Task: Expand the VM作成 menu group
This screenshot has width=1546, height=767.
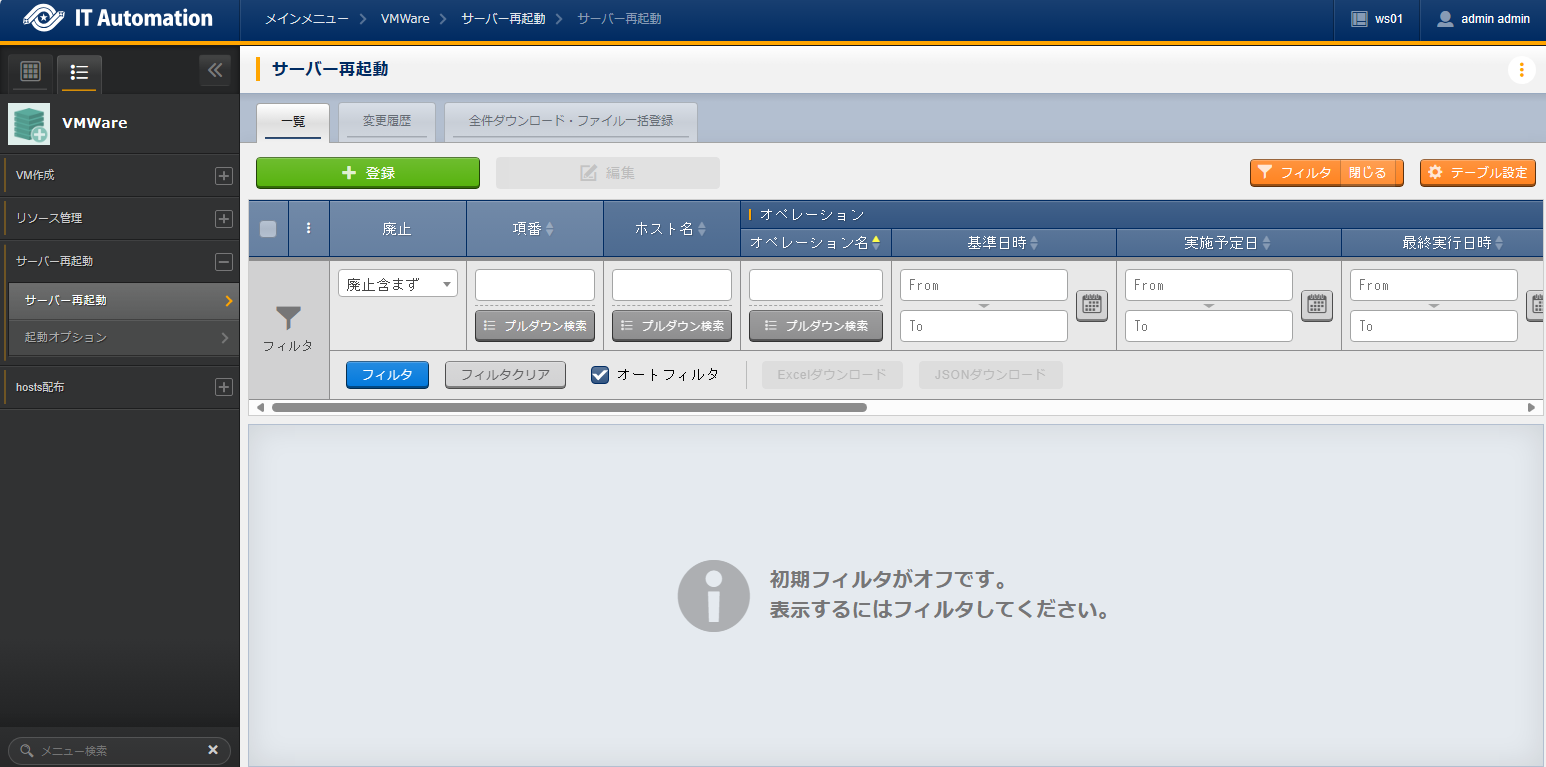Action: point(224,176)
